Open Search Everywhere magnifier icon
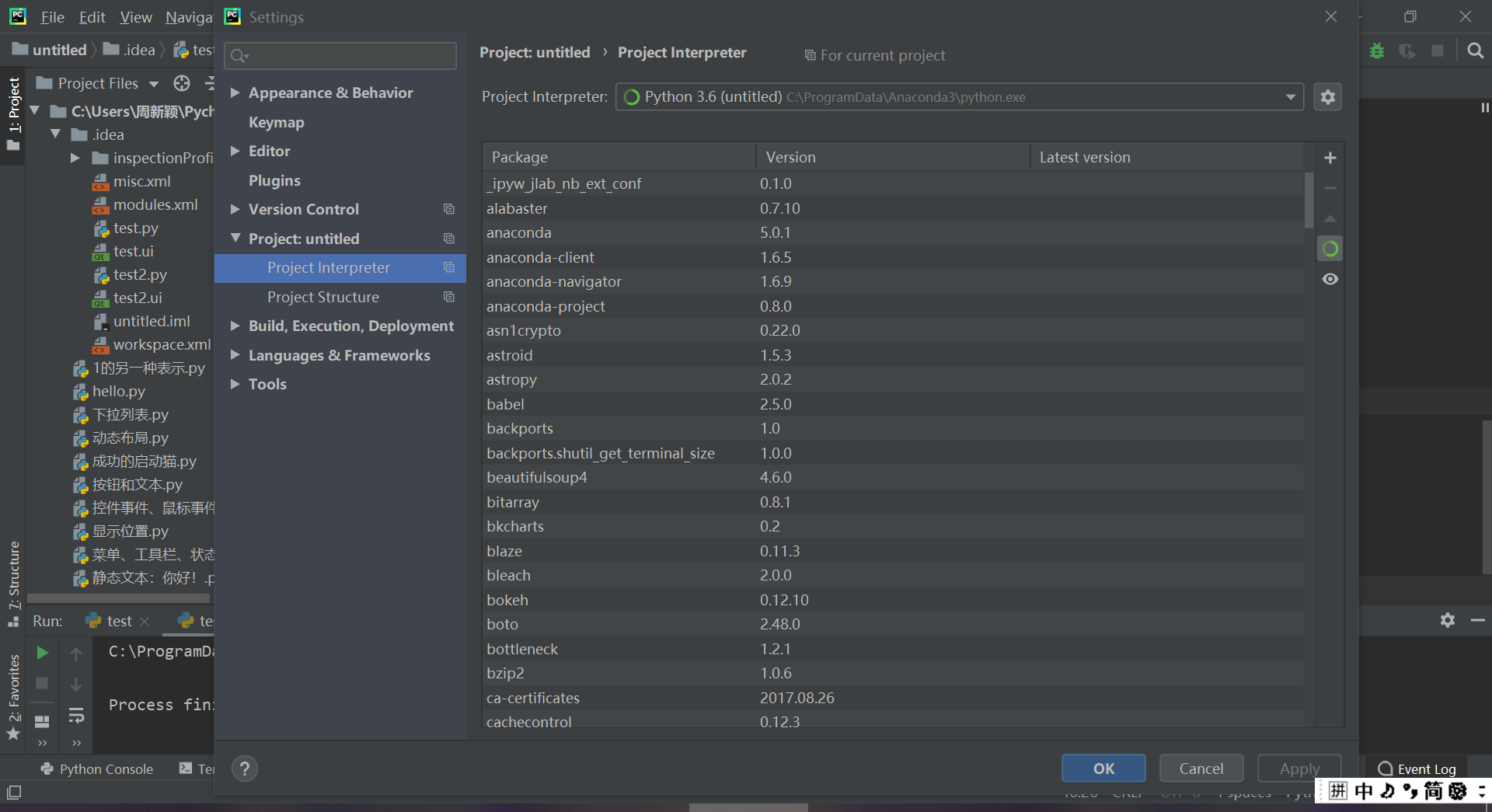The height and width of the screenshot is (812, 1492). point(1475,51)
